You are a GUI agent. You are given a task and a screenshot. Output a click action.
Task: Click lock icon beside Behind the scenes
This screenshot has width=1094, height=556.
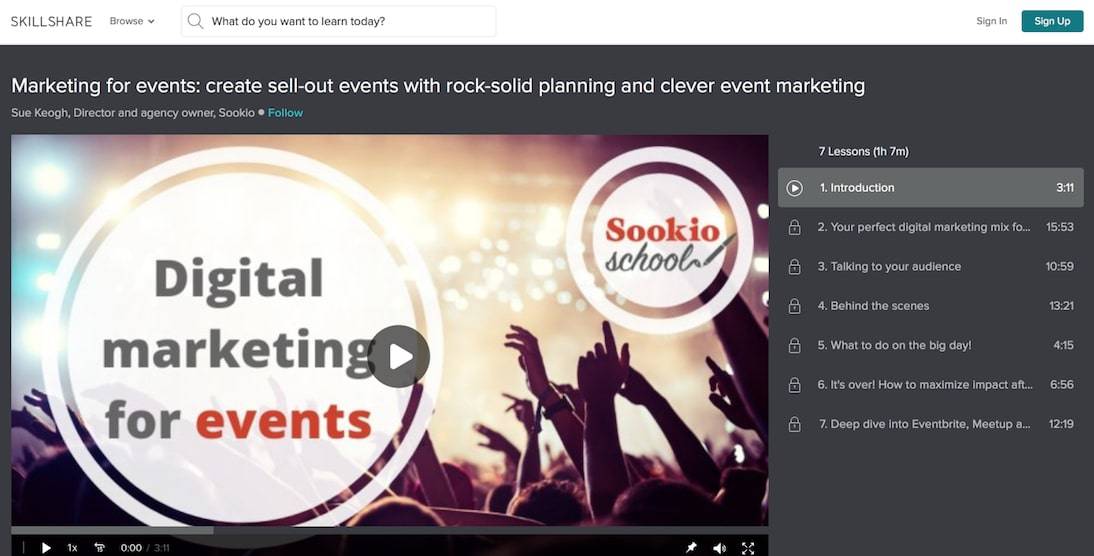794,306
